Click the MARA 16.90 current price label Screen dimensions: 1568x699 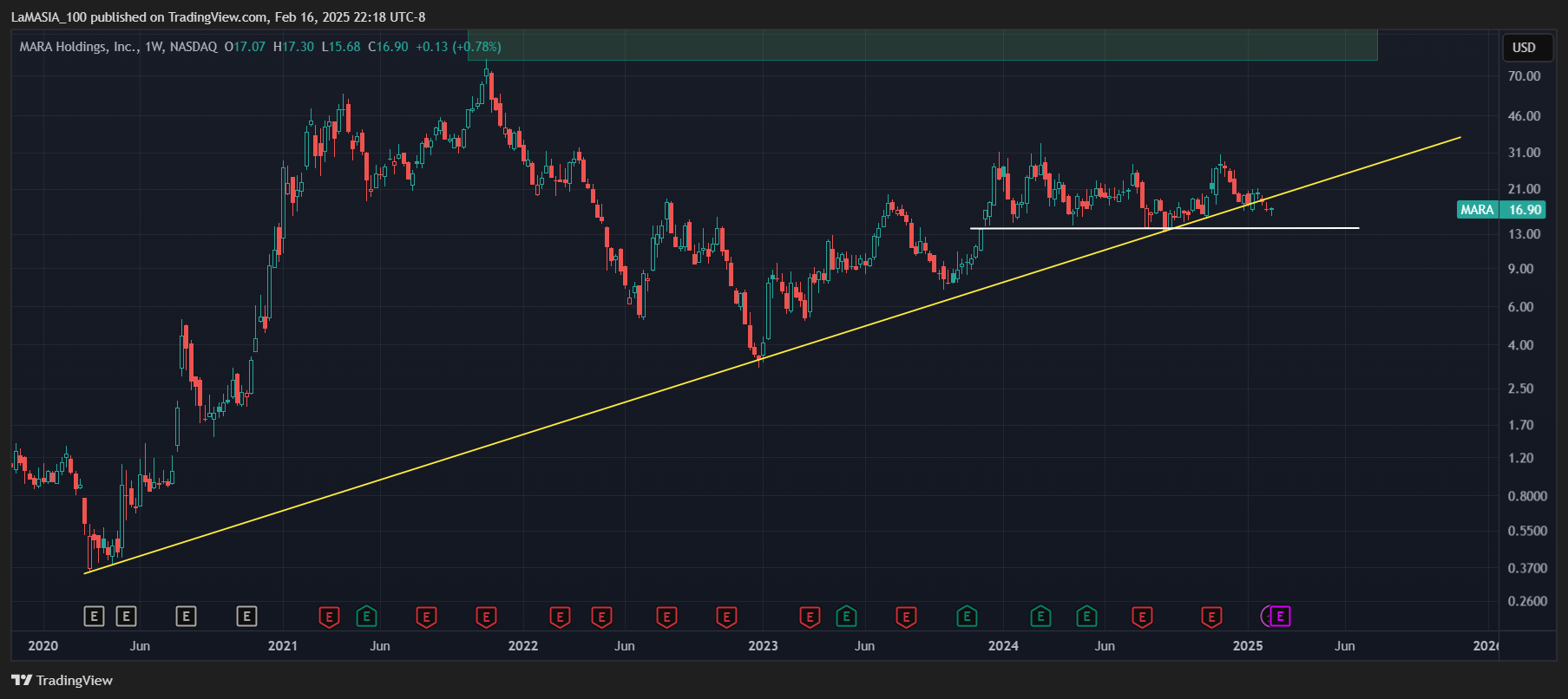click(1501, 210)
